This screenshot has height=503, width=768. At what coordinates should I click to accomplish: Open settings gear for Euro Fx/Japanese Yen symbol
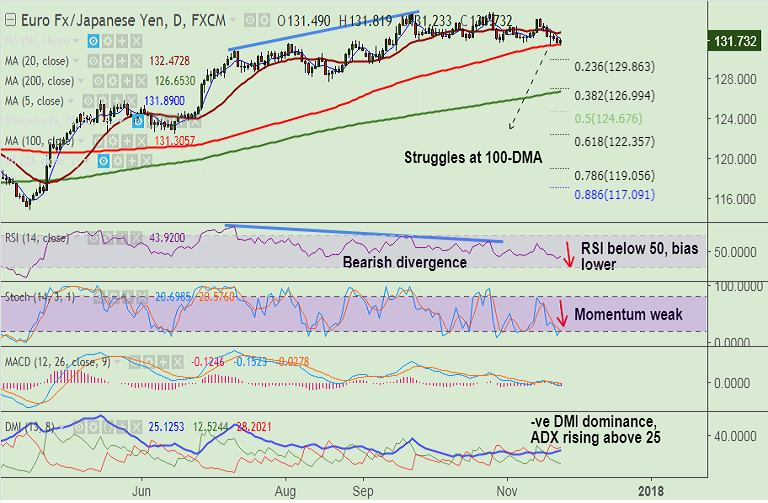tap(264, 21)
